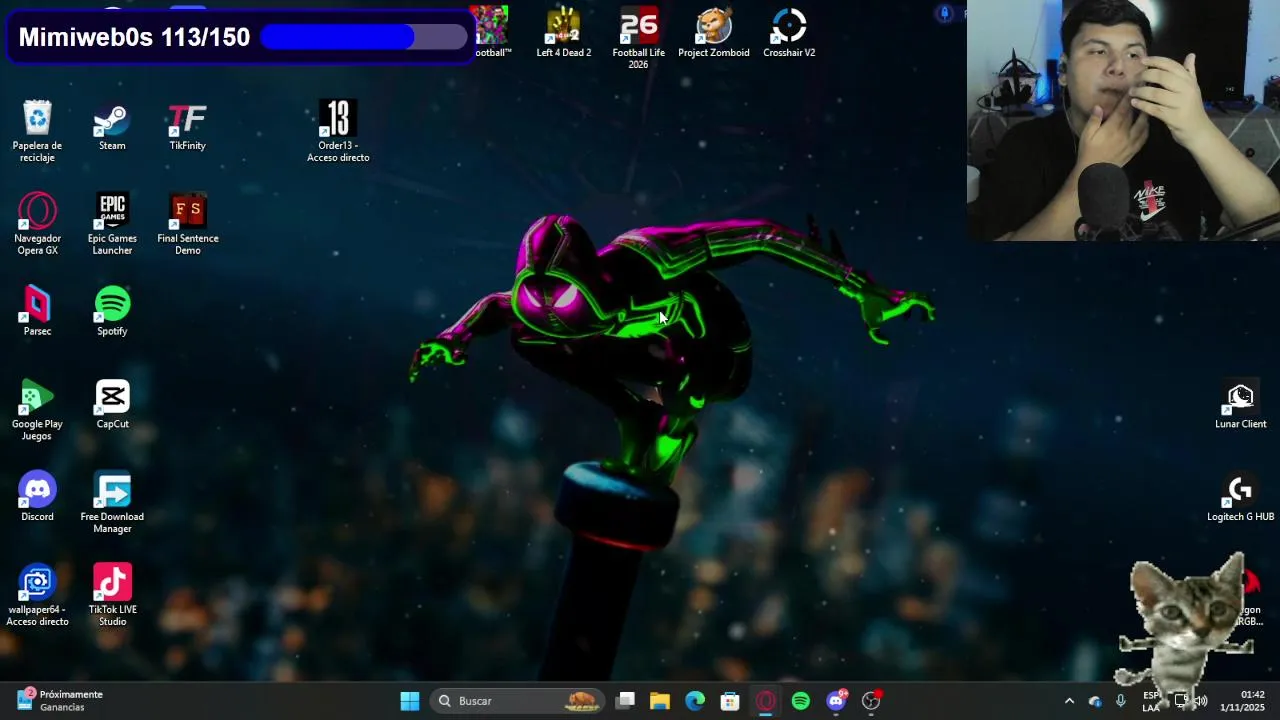Select the Crosshair V2 shortcut

789,32
